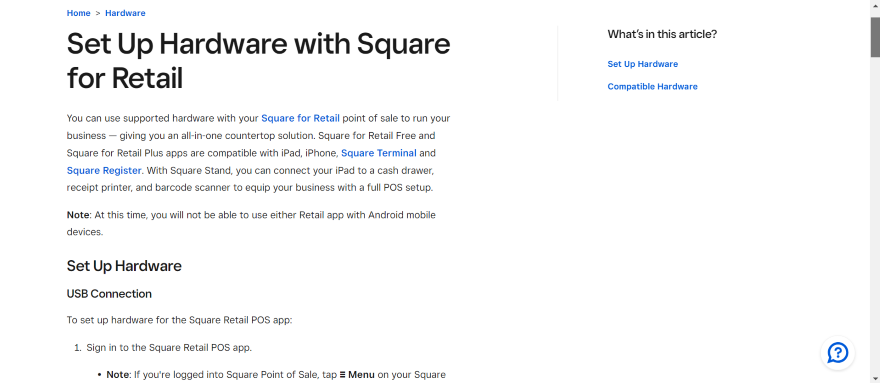Screen dimensions: 880x383
Task: Open the Square Terminal link
Action: 379,153
